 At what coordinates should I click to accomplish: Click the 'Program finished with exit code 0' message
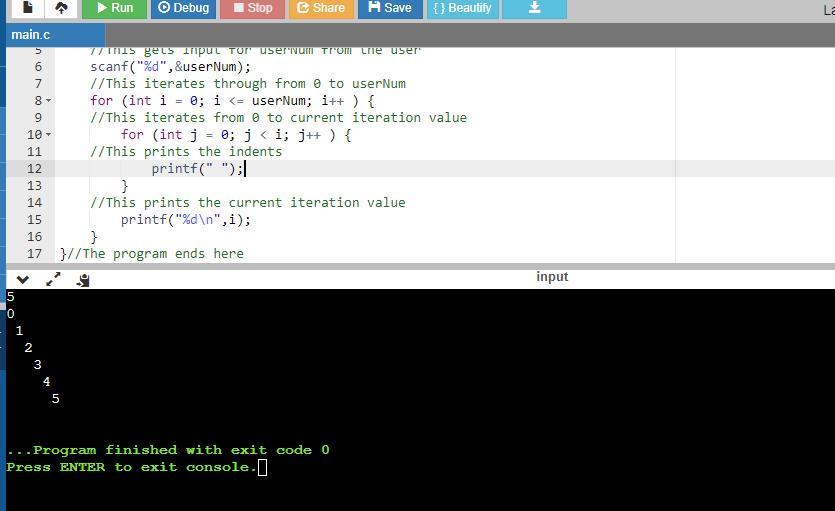[x=168, y=450]
